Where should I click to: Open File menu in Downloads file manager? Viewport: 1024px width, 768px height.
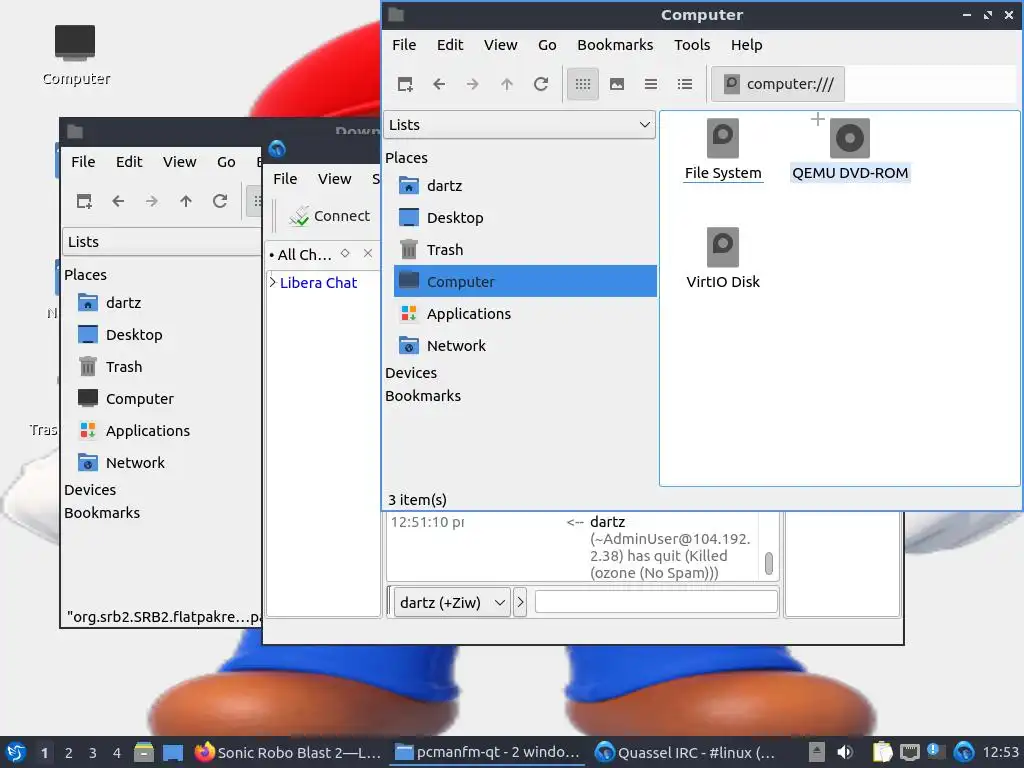click(x=83, y=162)
